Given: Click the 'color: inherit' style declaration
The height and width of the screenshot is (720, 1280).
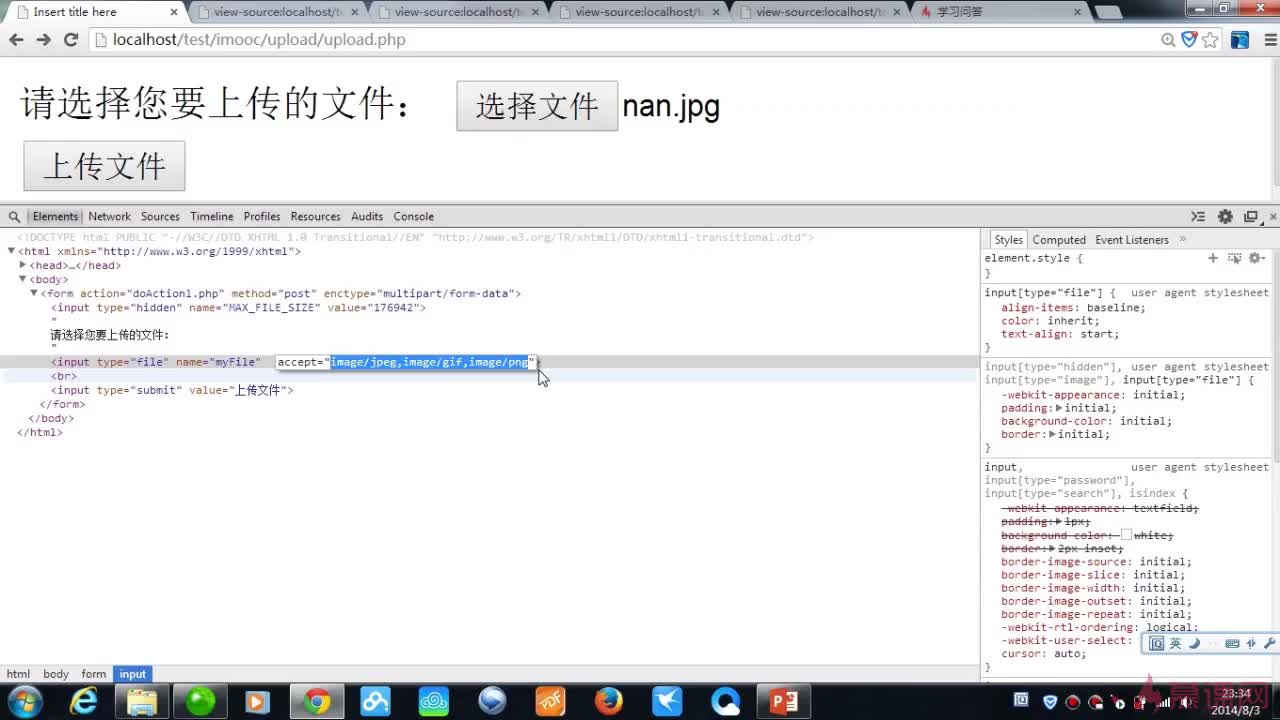Looking at the screenshot, I should pos(1050,321).
